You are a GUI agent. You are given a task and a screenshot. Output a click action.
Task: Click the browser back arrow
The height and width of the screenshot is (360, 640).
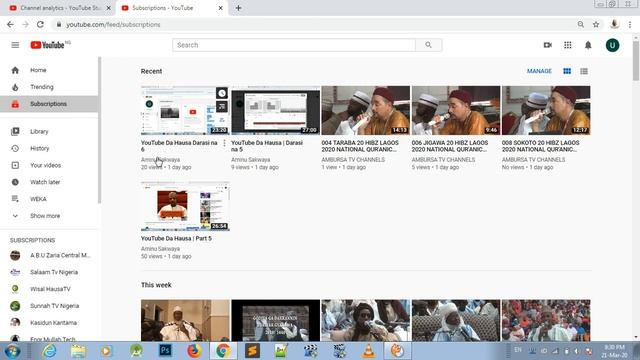pyautogui.click(x=10, y=24)
